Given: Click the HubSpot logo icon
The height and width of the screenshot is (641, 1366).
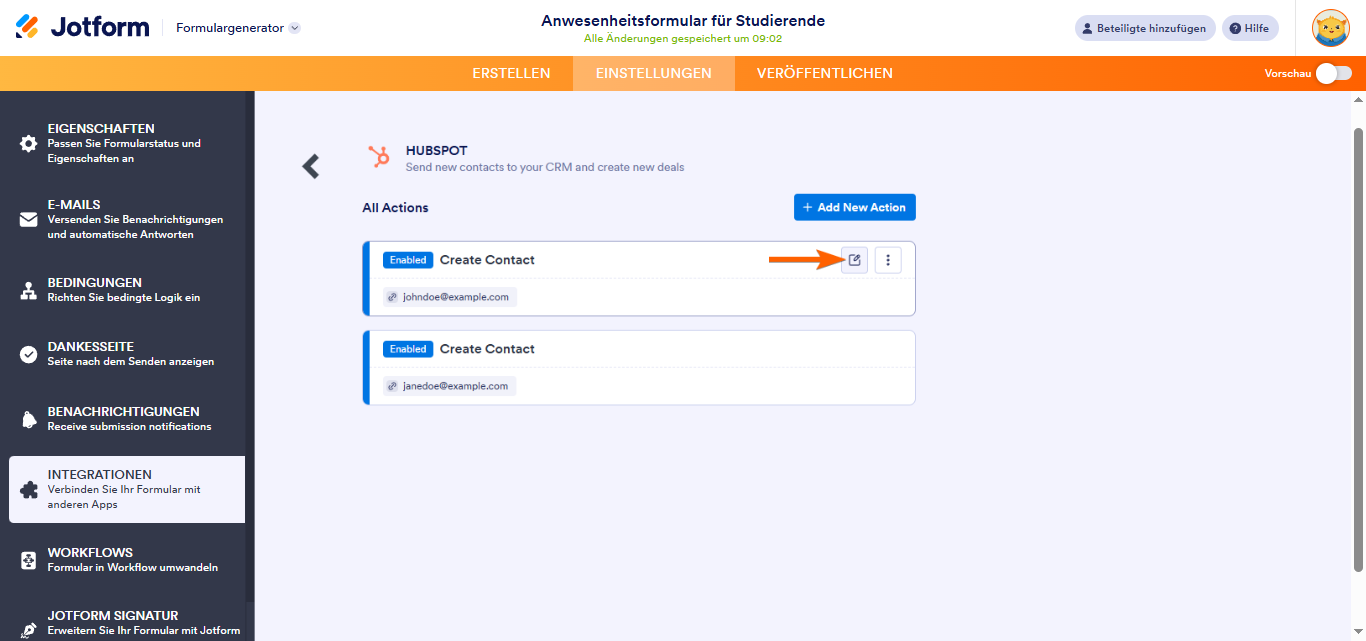Looking at the screenshot, I should (x=379, y=156).
